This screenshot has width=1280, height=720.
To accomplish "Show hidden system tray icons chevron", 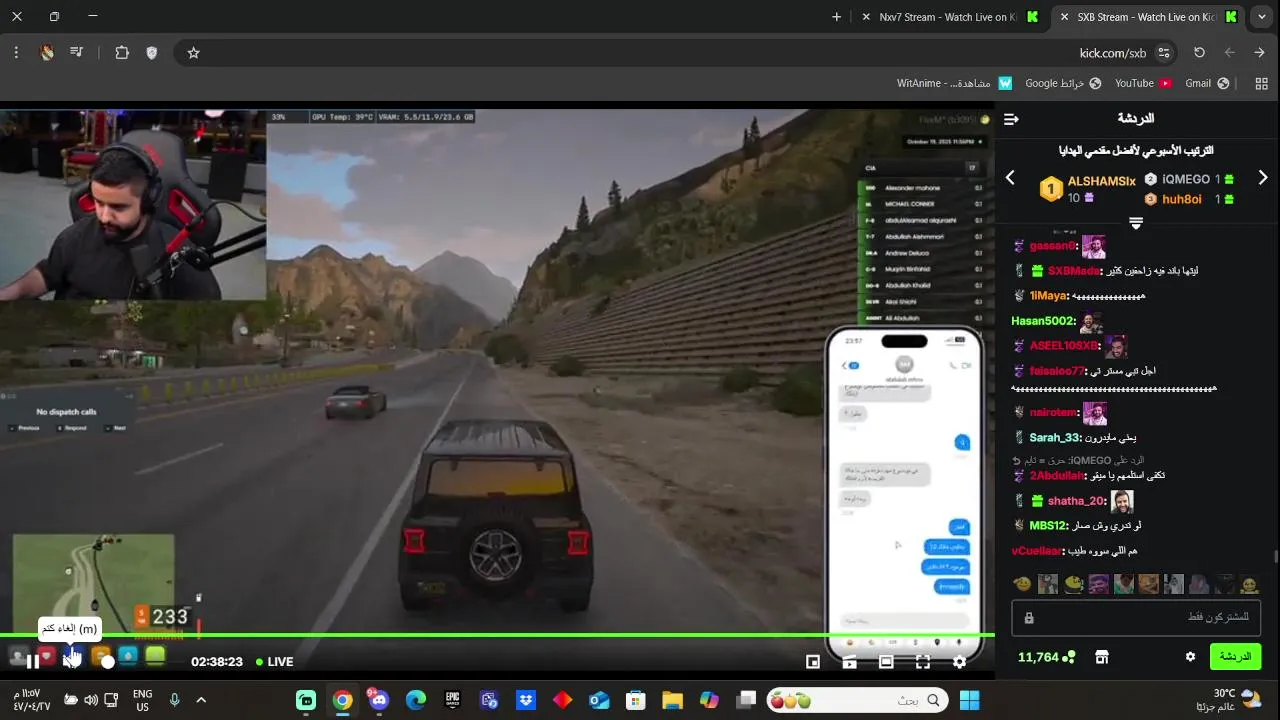I will [x=201, y=700].
